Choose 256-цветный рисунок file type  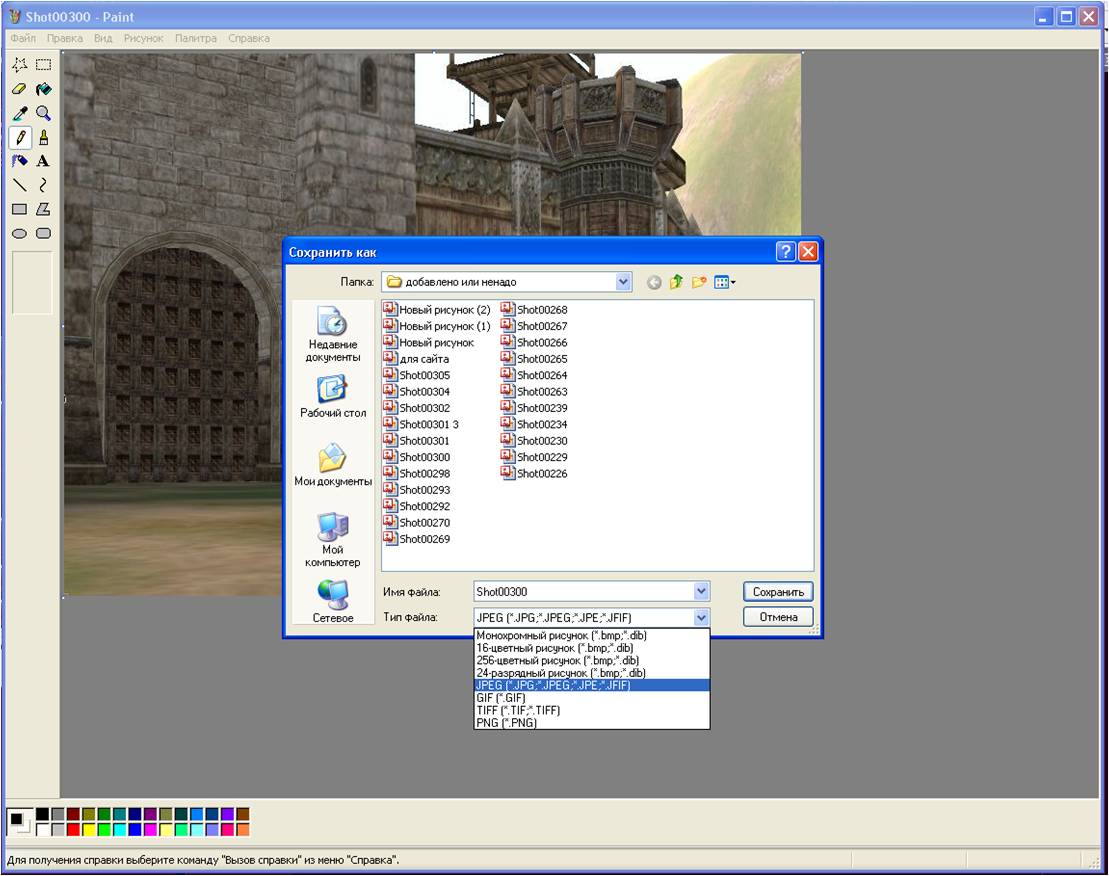click(x=591, y=660)
